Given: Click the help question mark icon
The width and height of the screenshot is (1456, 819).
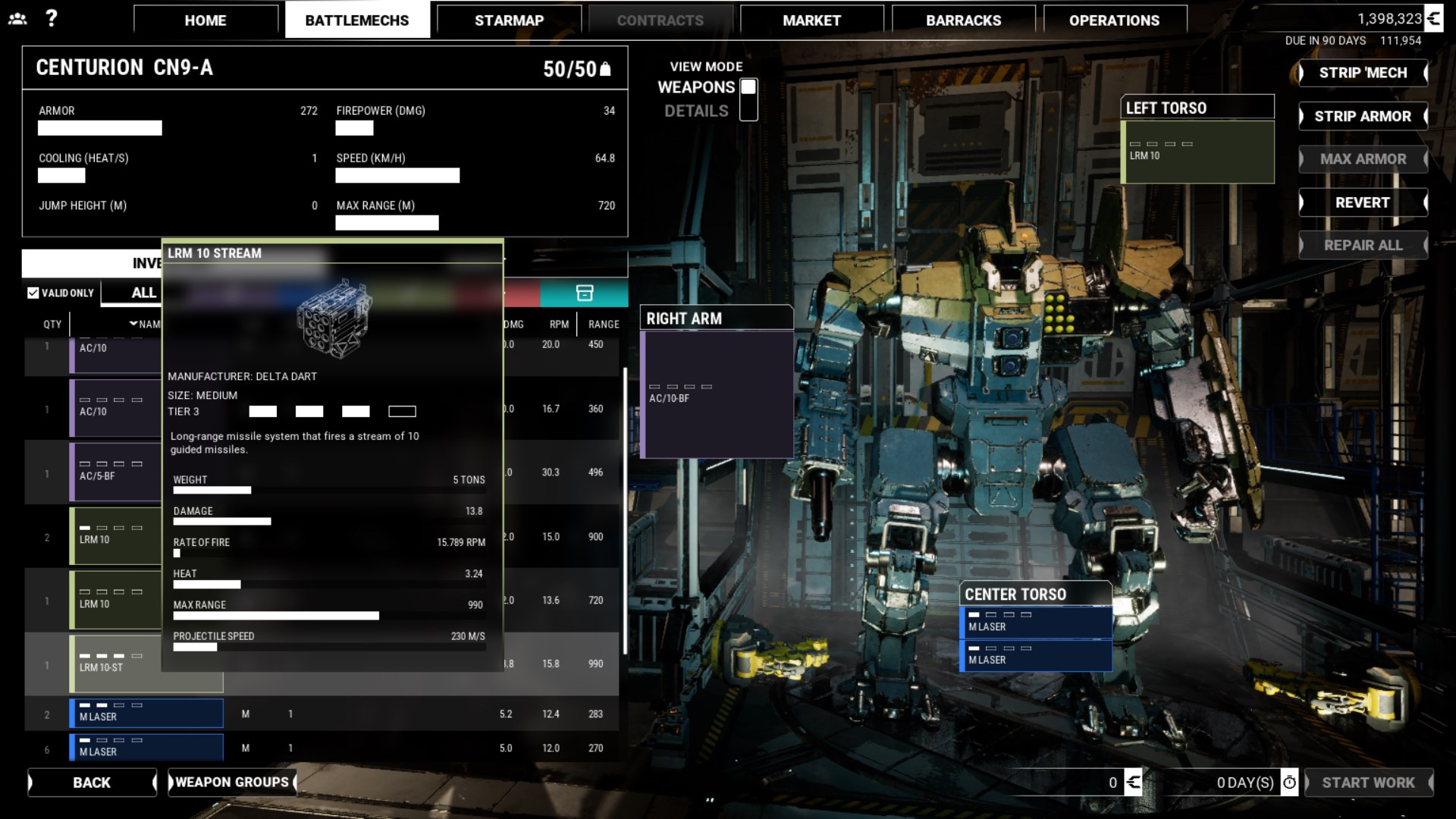Looking at the screenshot, I should (x=51, y=18).
